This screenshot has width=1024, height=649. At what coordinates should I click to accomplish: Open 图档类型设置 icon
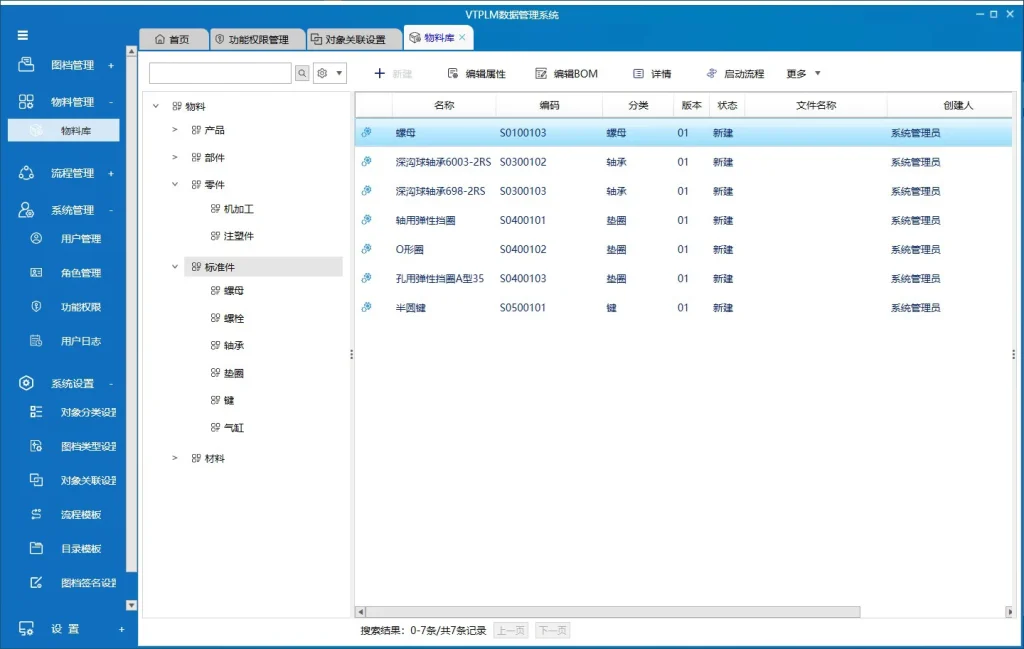click(36, 446)
